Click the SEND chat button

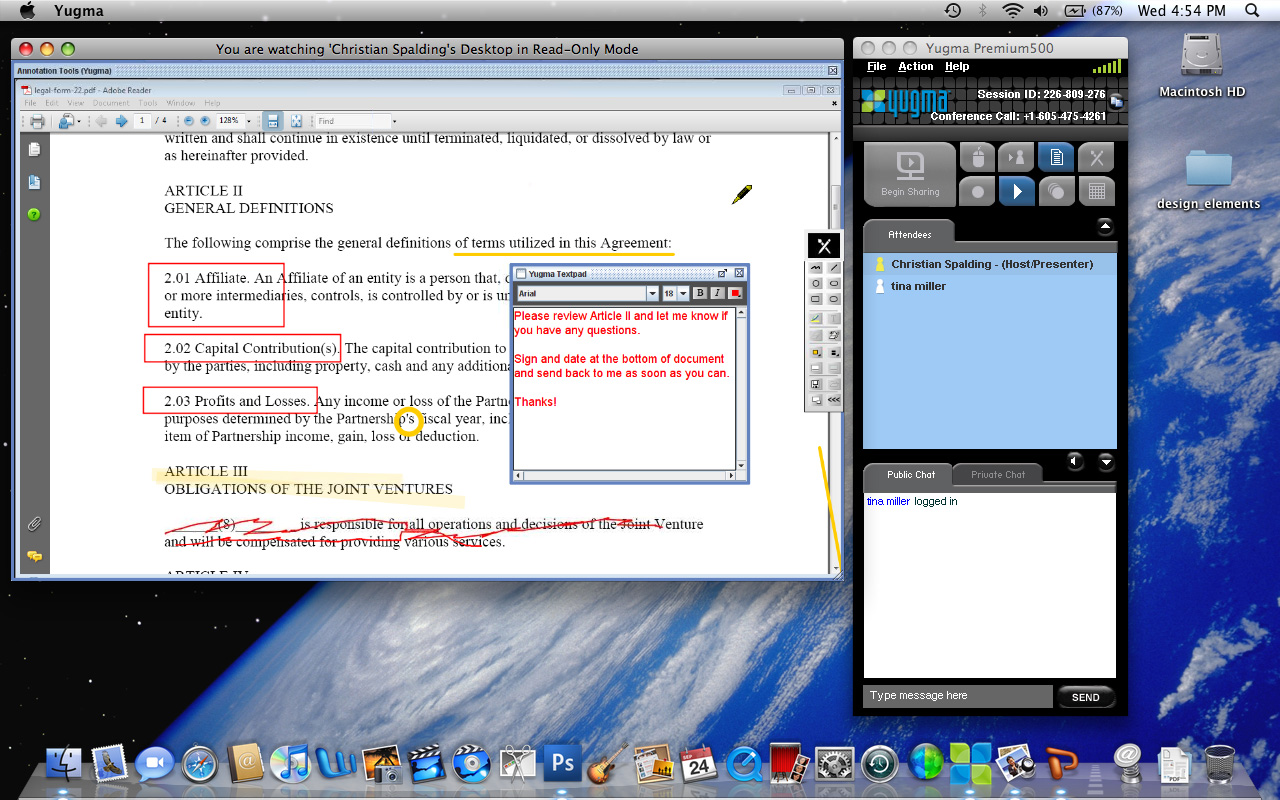[1085, 697]
